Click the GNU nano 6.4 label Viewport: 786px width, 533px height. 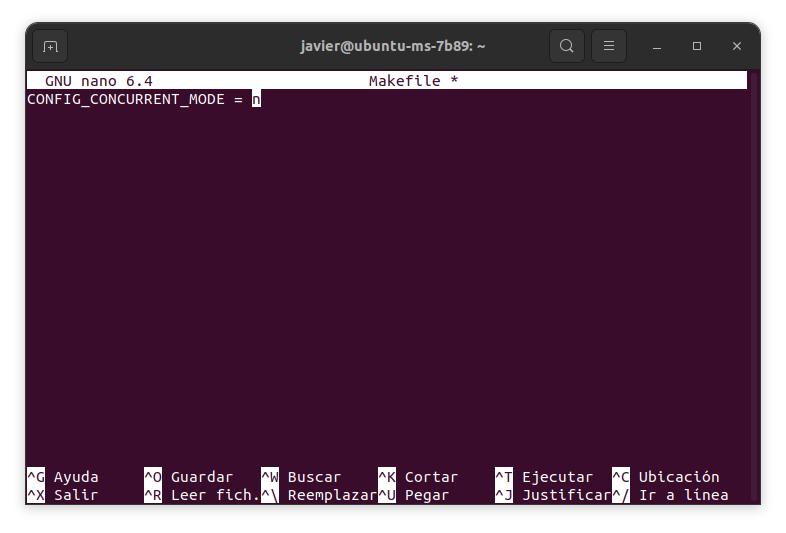[x=99, y=81]
